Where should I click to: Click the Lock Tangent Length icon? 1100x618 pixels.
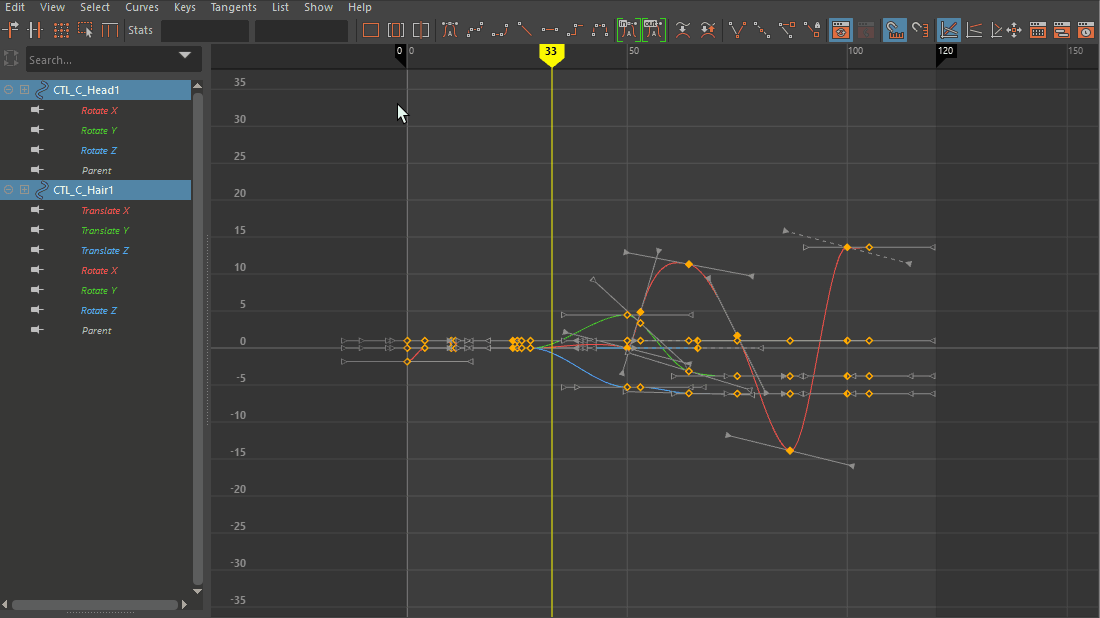coord(812,30)
